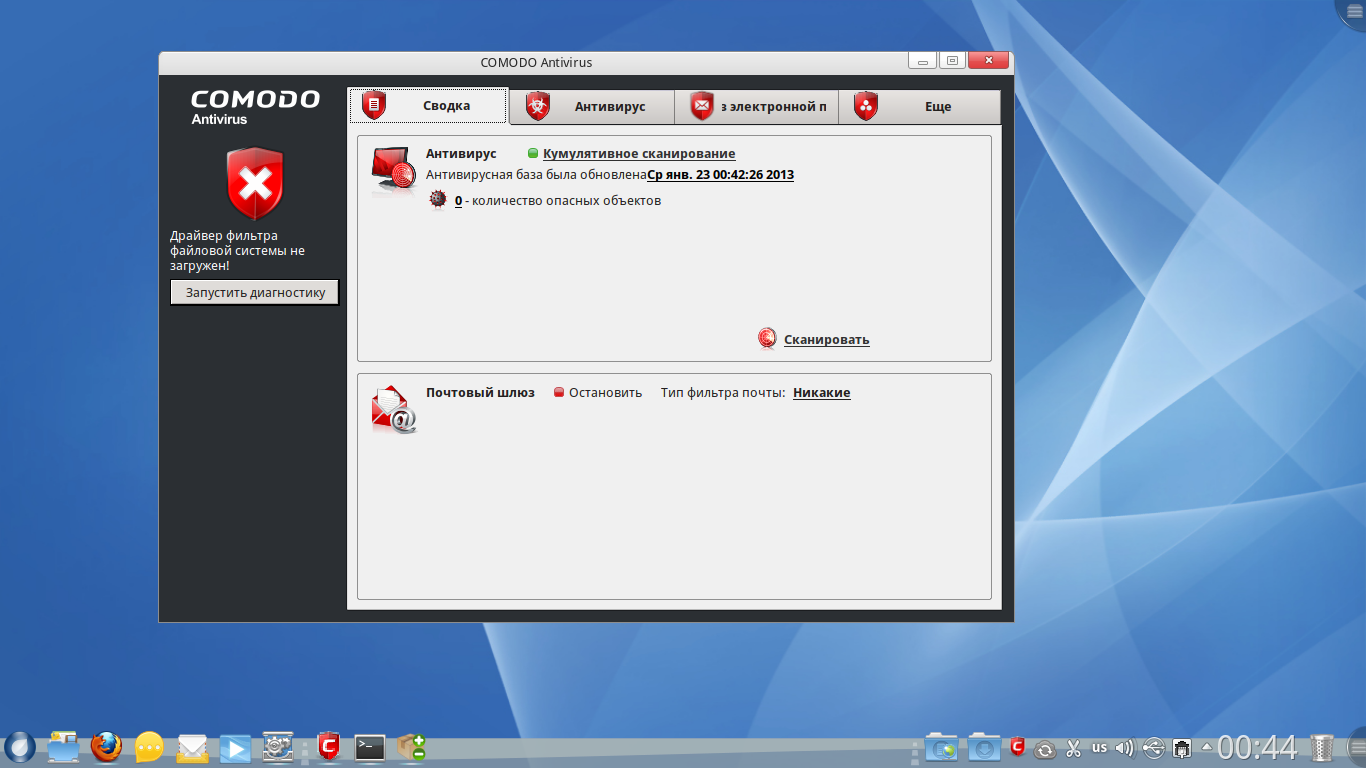Open the network folder globe widget
Screen dimensions: 1366x768
pyautogui.click(x=941, y=747)
